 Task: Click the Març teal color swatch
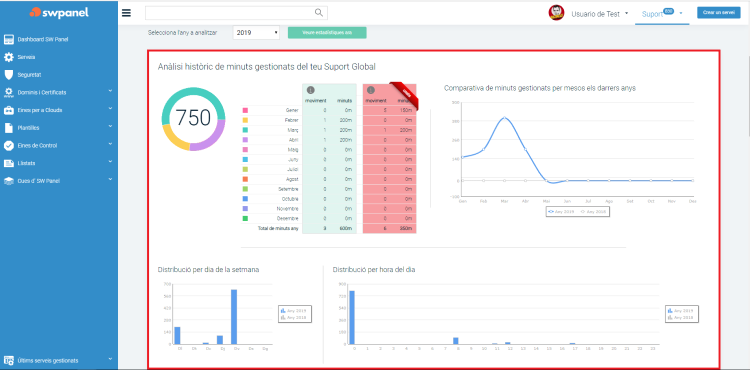[x=245, y=130]
